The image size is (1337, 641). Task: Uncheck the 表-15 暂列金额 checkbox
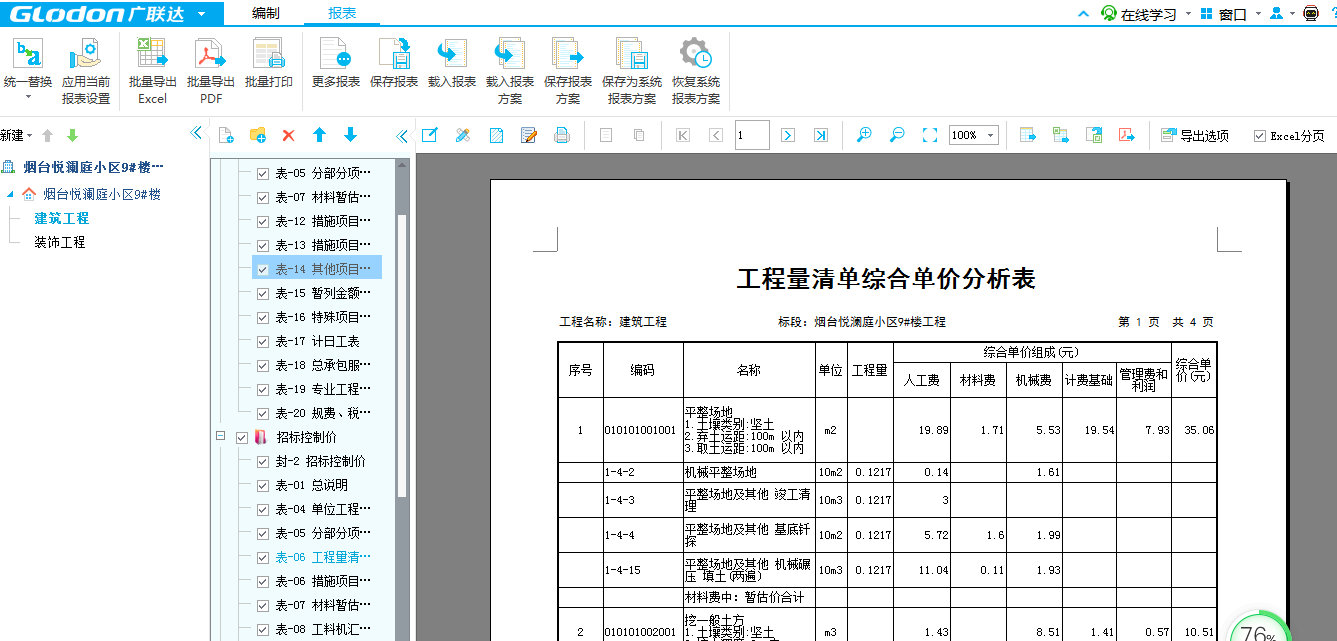[x=263, y=293]
